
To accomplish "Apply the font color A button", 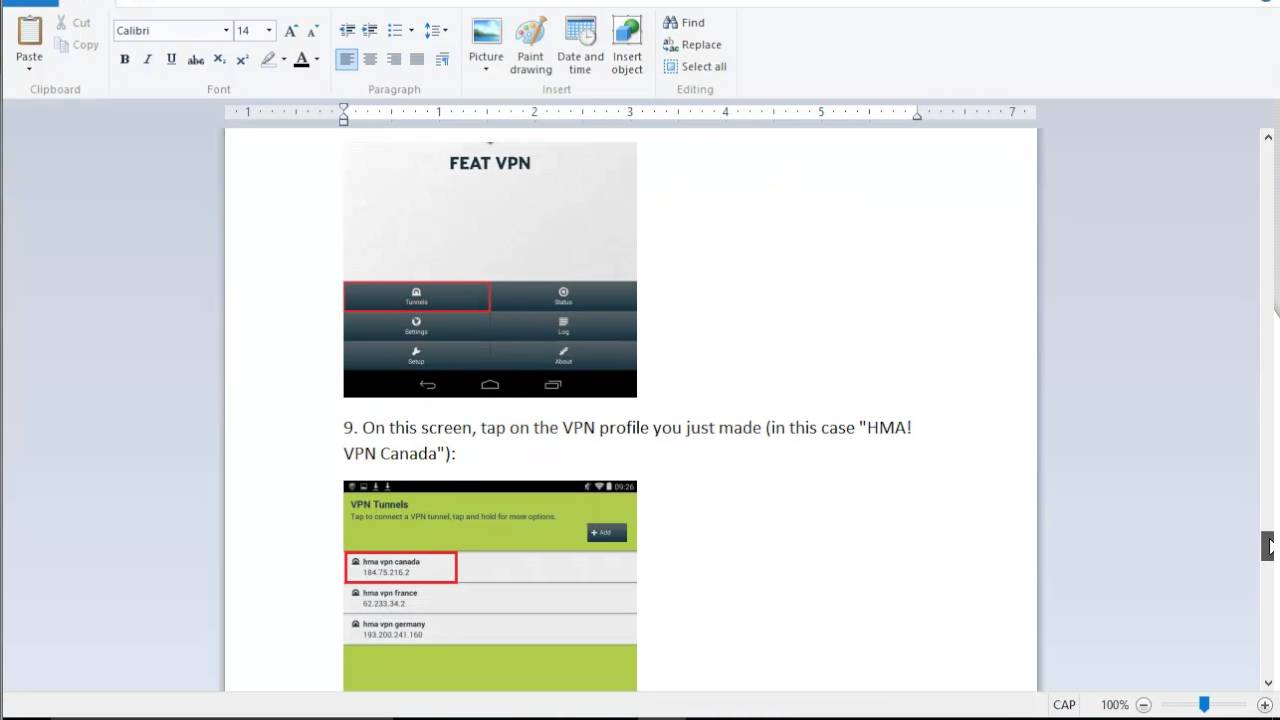I will [x=301, y=59].
